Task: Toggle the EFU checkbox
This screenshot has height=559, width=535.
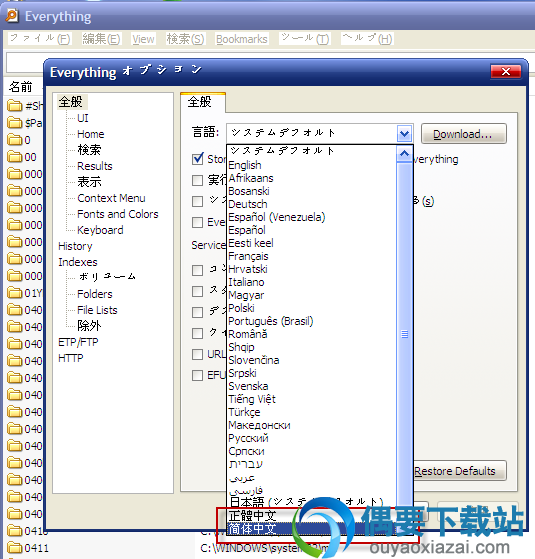Action: pos(197,375)
